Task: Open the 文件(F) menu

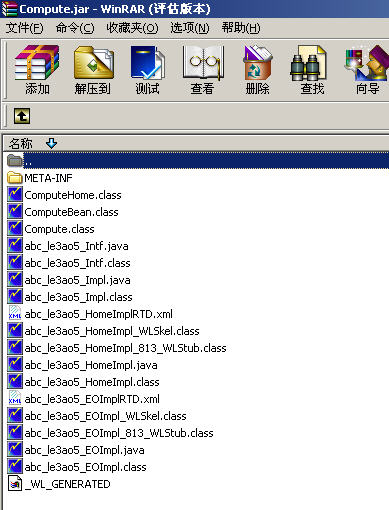Action: click(24, 28)
